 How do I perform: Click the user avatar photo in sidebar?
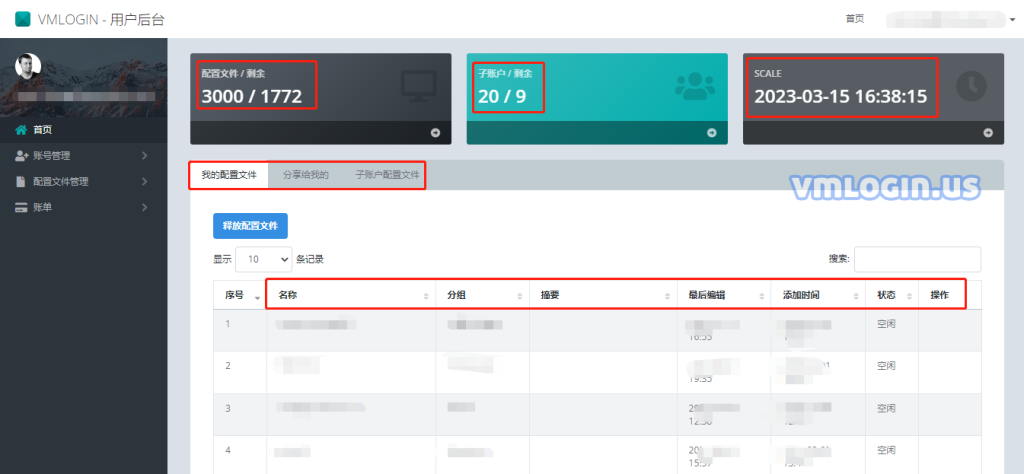28,66
